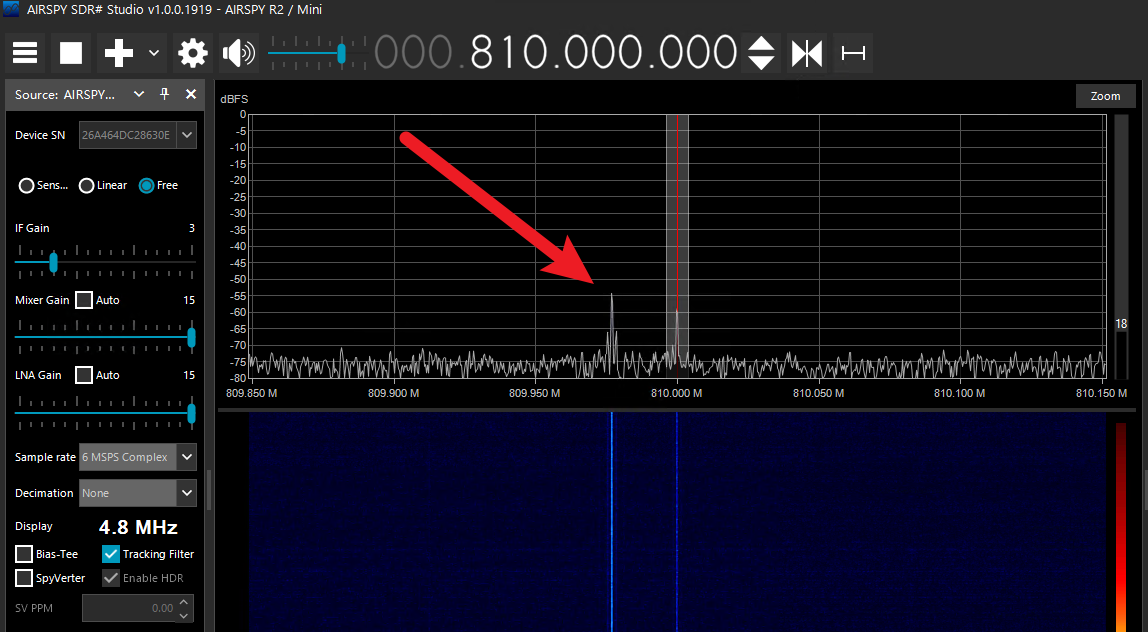Mute audio via the speaker icon

pyautogui.click(x=239, y=53)
